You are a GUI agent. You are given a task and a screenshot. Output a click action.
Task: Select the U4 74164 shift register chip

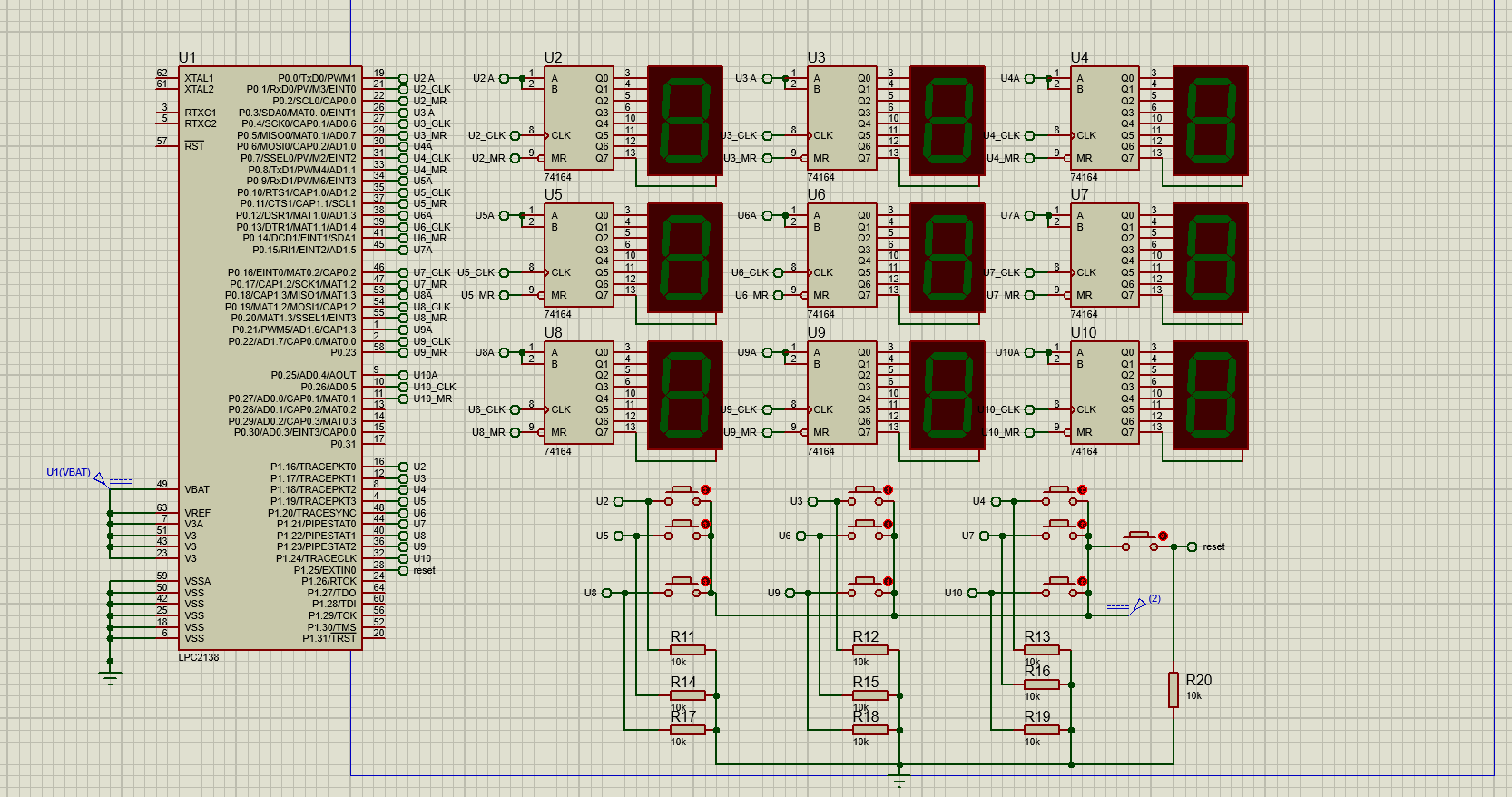[1105, 118]
